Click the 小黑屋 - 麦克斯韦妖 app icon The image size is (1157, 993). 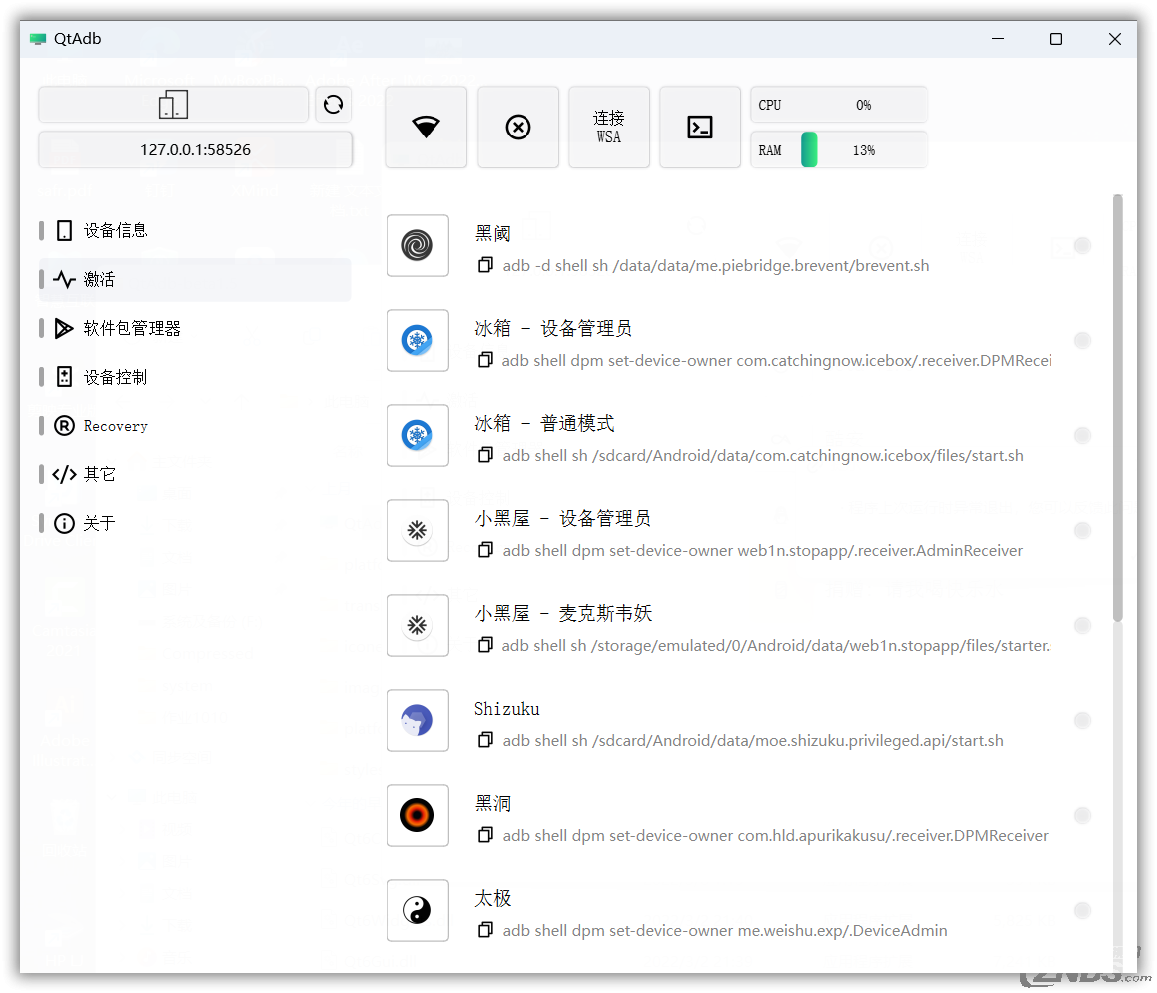418,626
